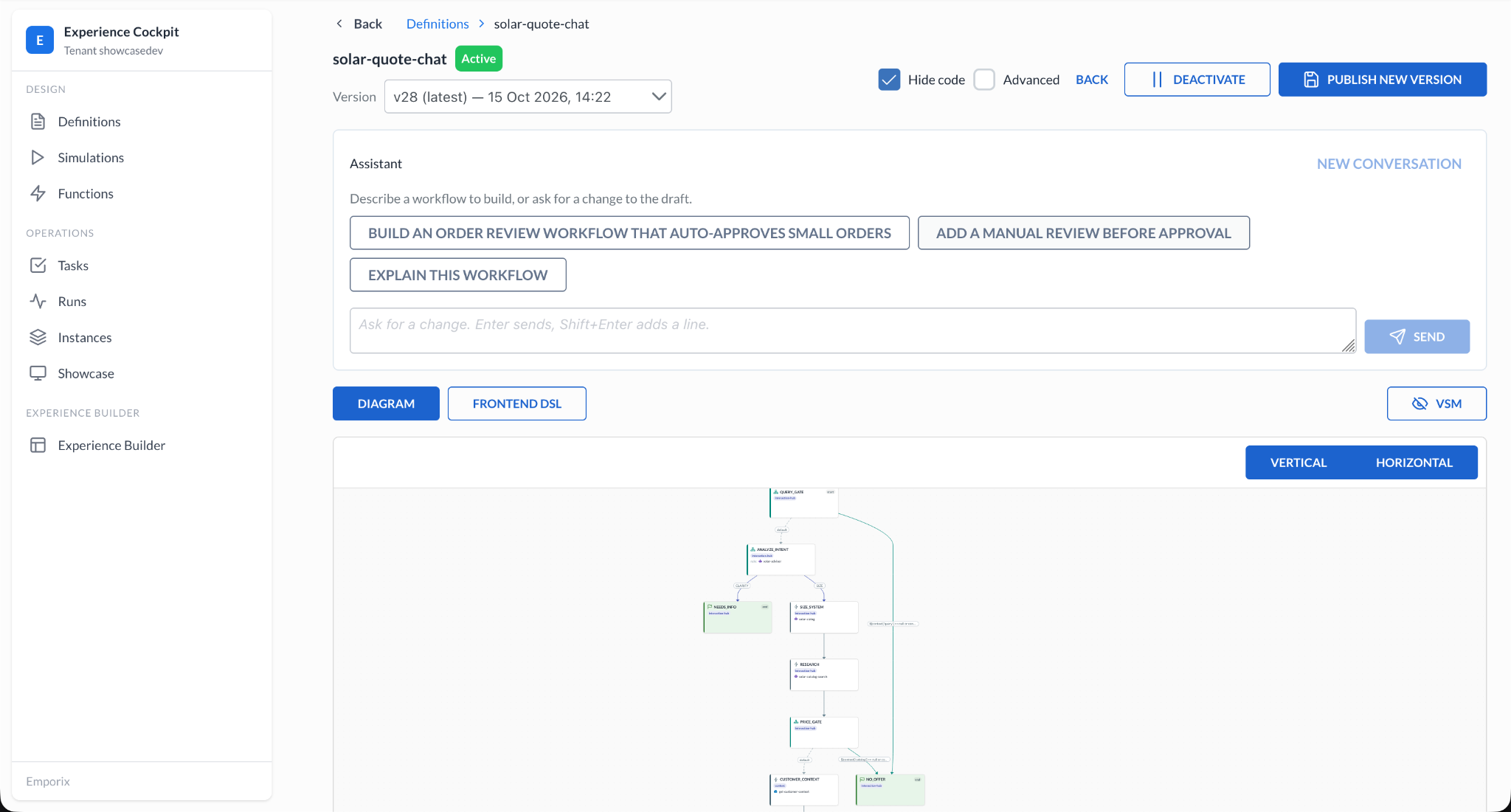Switch to the Frontend DSL tab
Screen dimensions: 1511x812
pos(517,404)
